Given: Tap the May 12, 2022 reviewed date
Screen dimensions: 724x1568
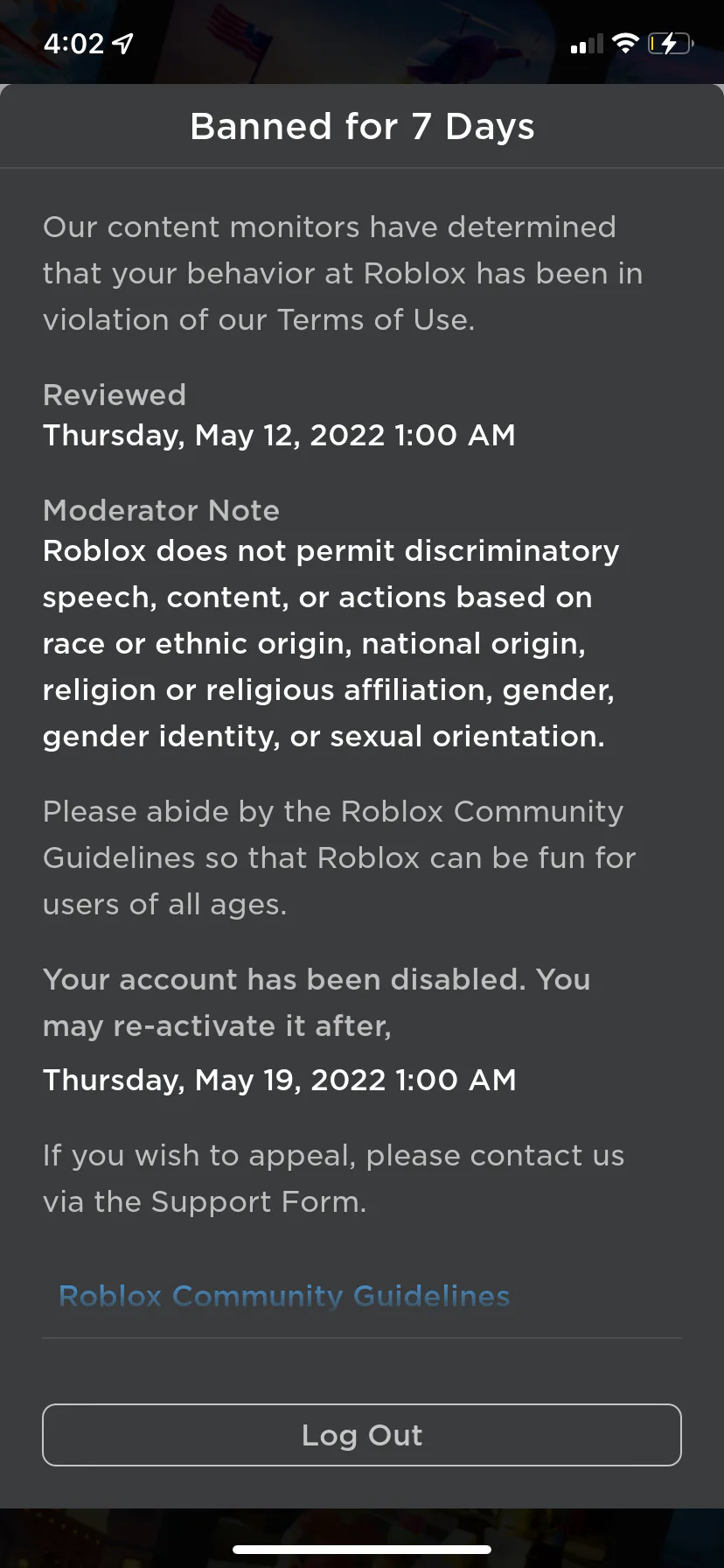Looking at the screenshot, I should point(279,435).
